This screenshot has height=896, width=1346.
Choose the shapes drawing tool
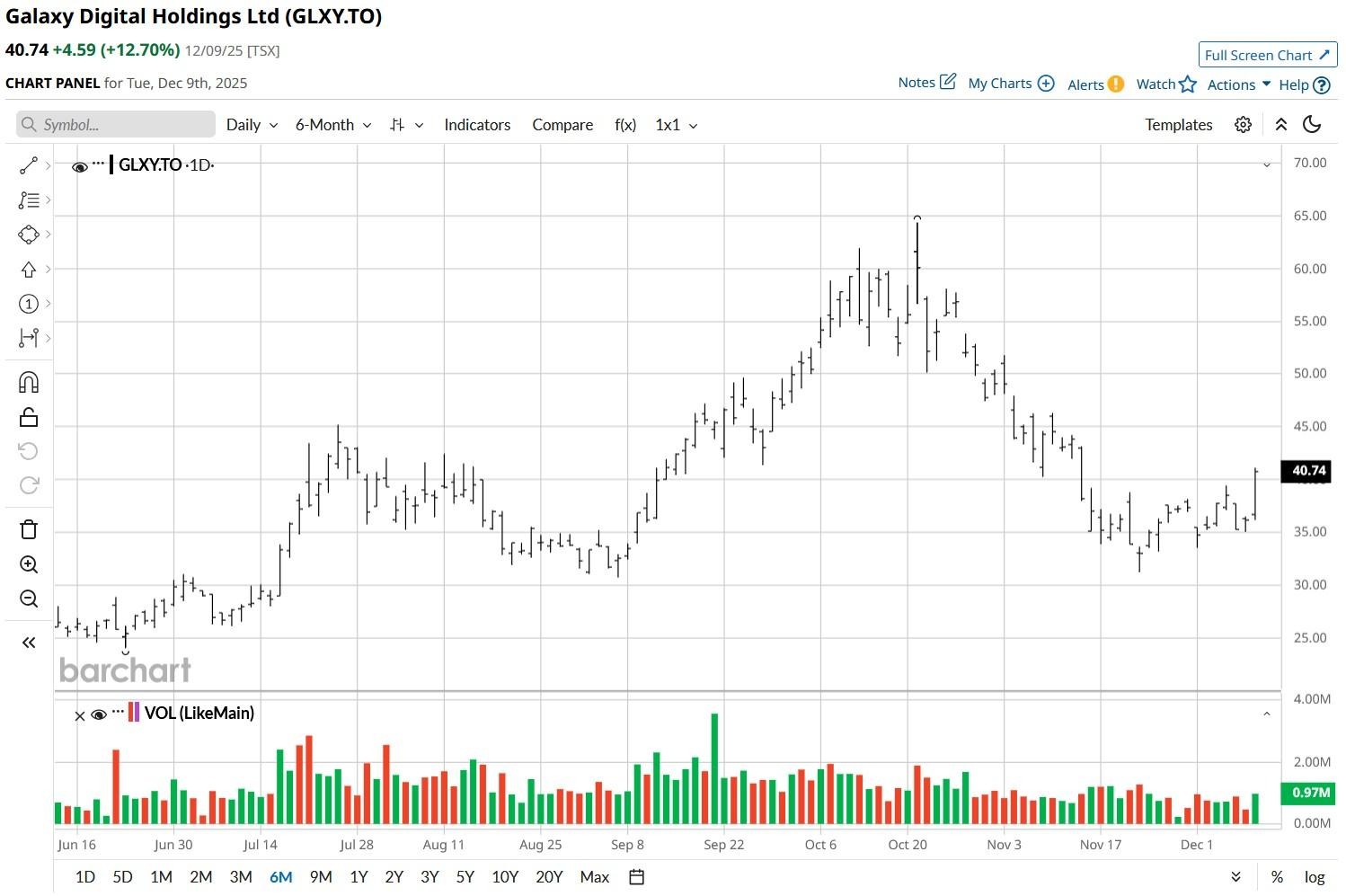[29, 235]
